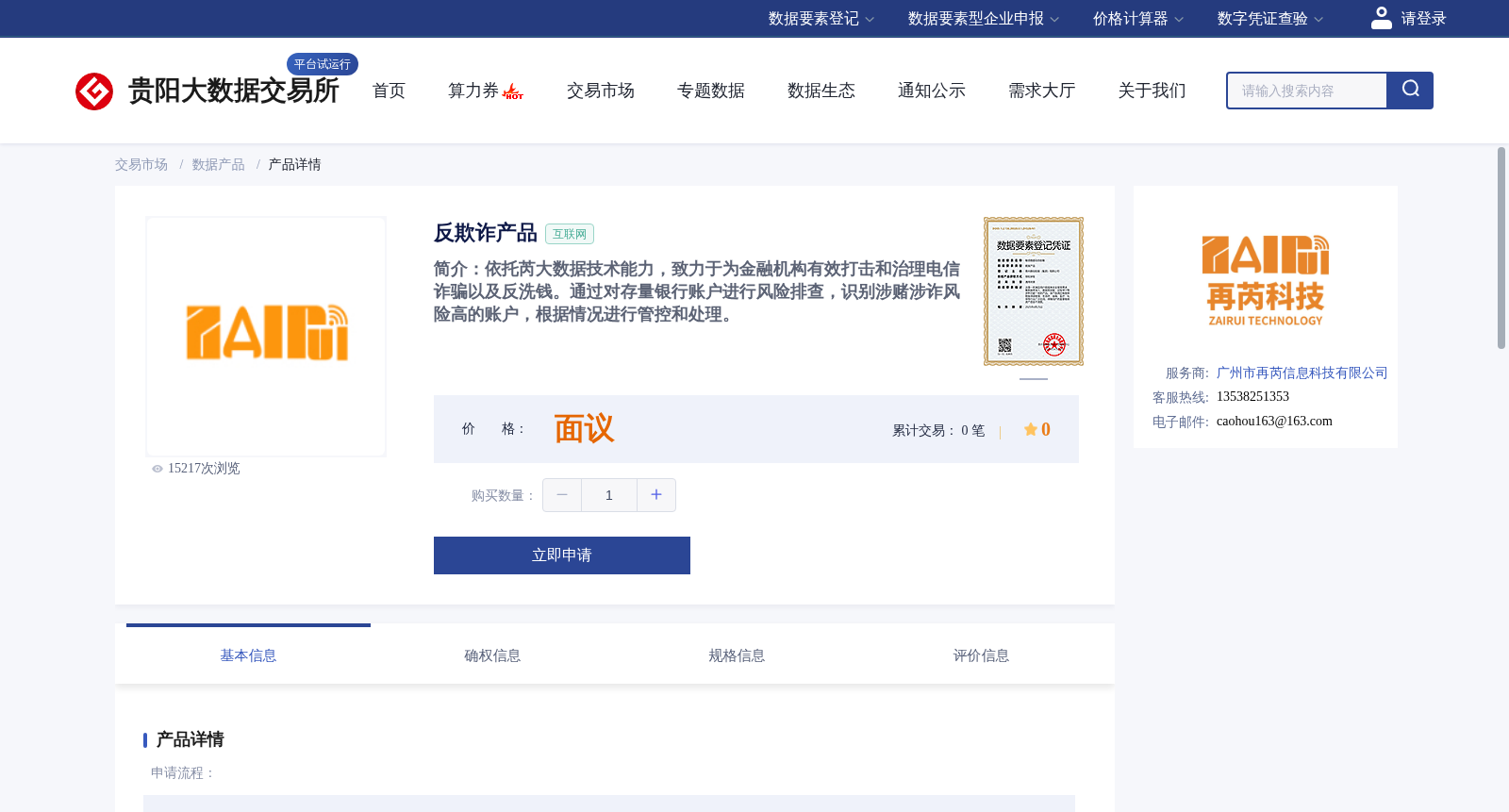Expand the 数字凭证查验 dropdown
The image size is (1509, 812).
(1270, 19)
